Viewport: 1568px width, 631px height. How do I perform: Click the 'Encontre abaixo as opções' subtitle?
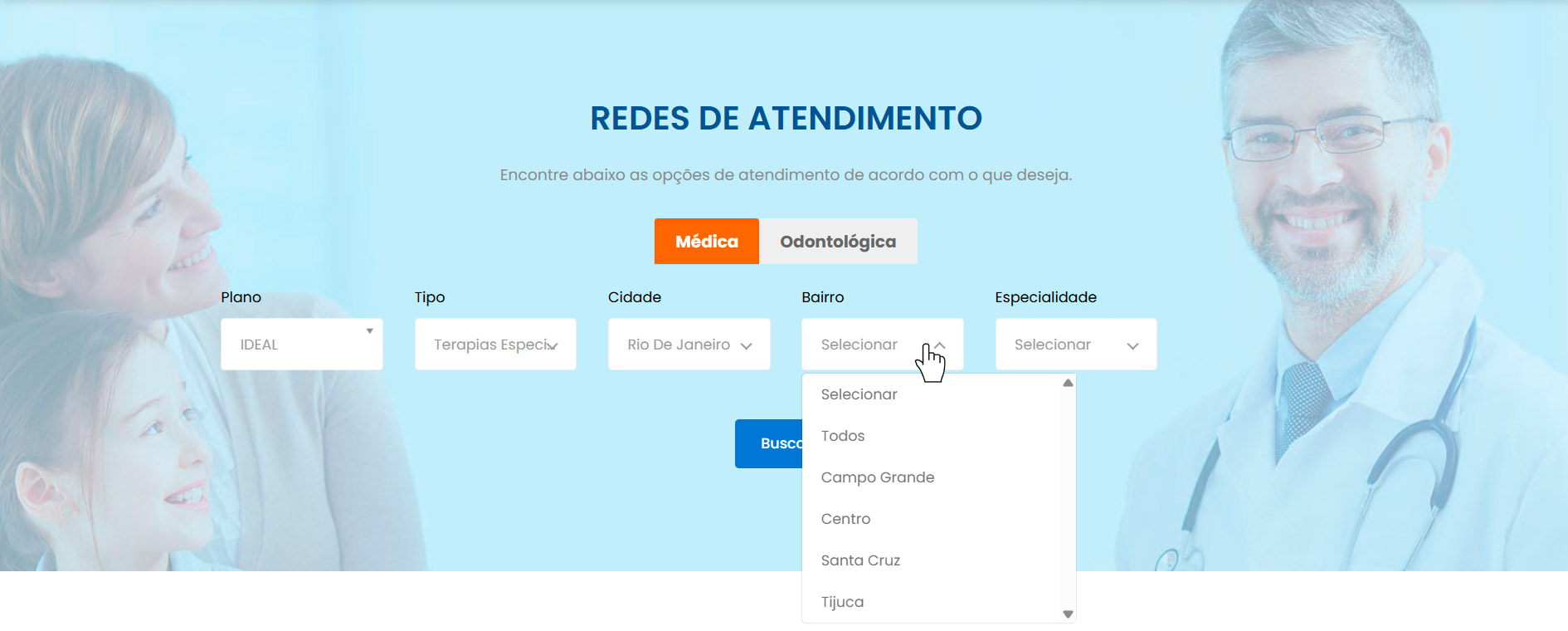786,175
